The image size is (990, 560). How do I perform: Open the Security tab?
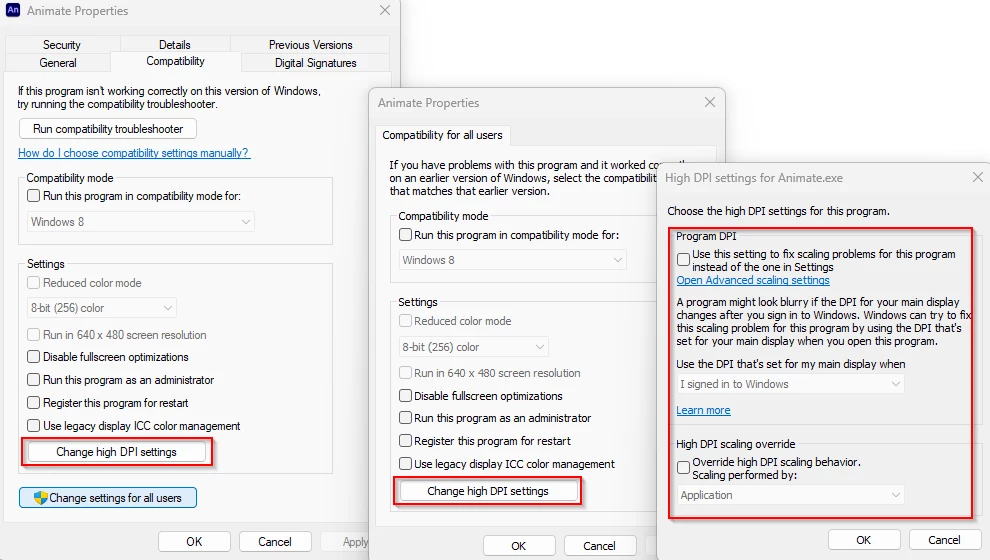62,45
